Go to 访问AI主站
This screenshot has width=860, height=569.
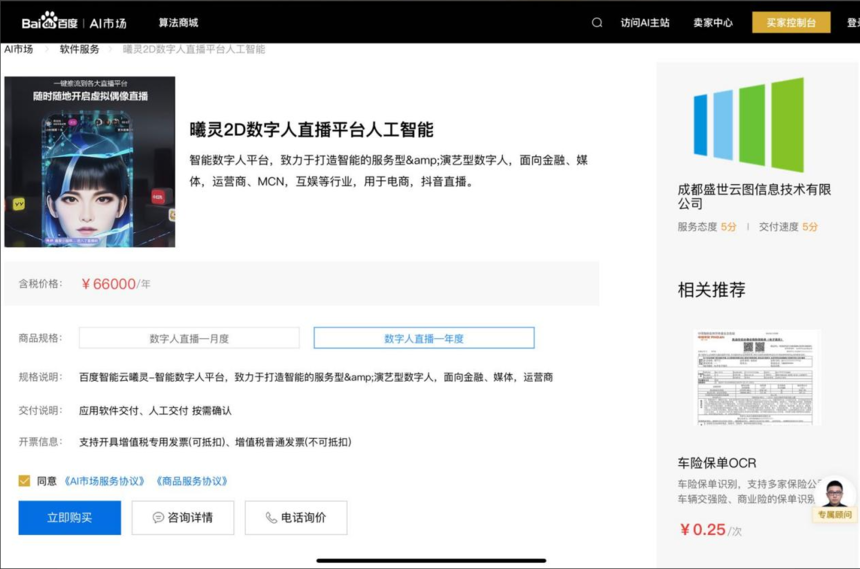pyautogui.click(x=644, y=22)
